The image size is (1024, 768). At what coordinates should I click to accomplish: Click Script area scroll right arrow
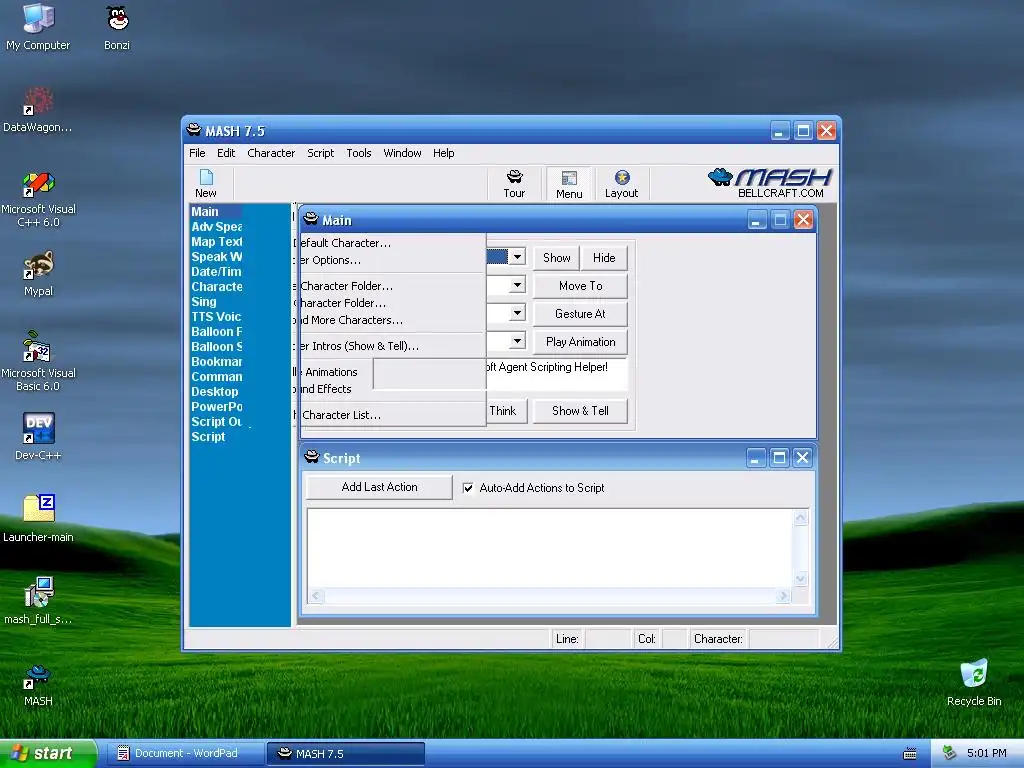(x=783, y=596)
